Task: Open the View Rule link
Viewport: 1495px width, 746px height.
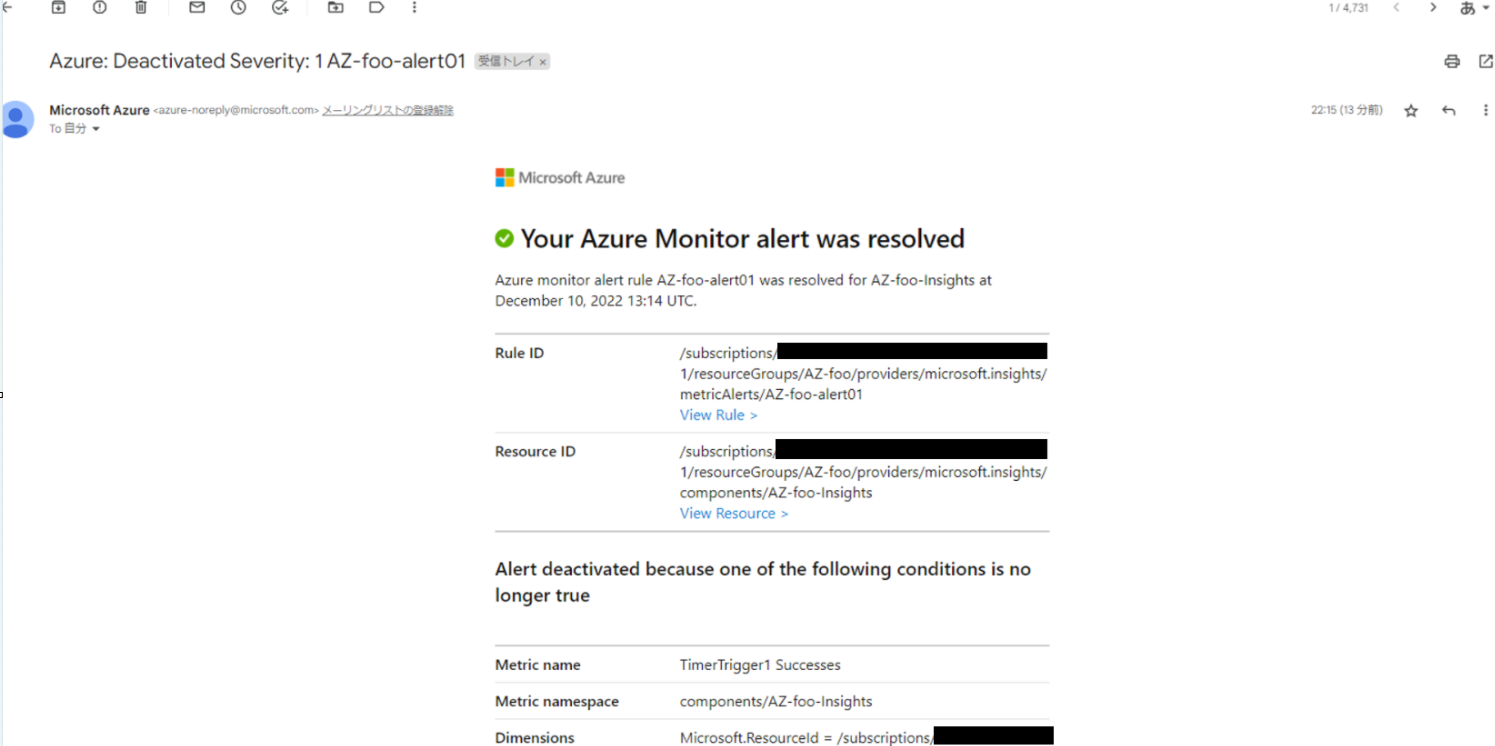Action: click(718, 414)
